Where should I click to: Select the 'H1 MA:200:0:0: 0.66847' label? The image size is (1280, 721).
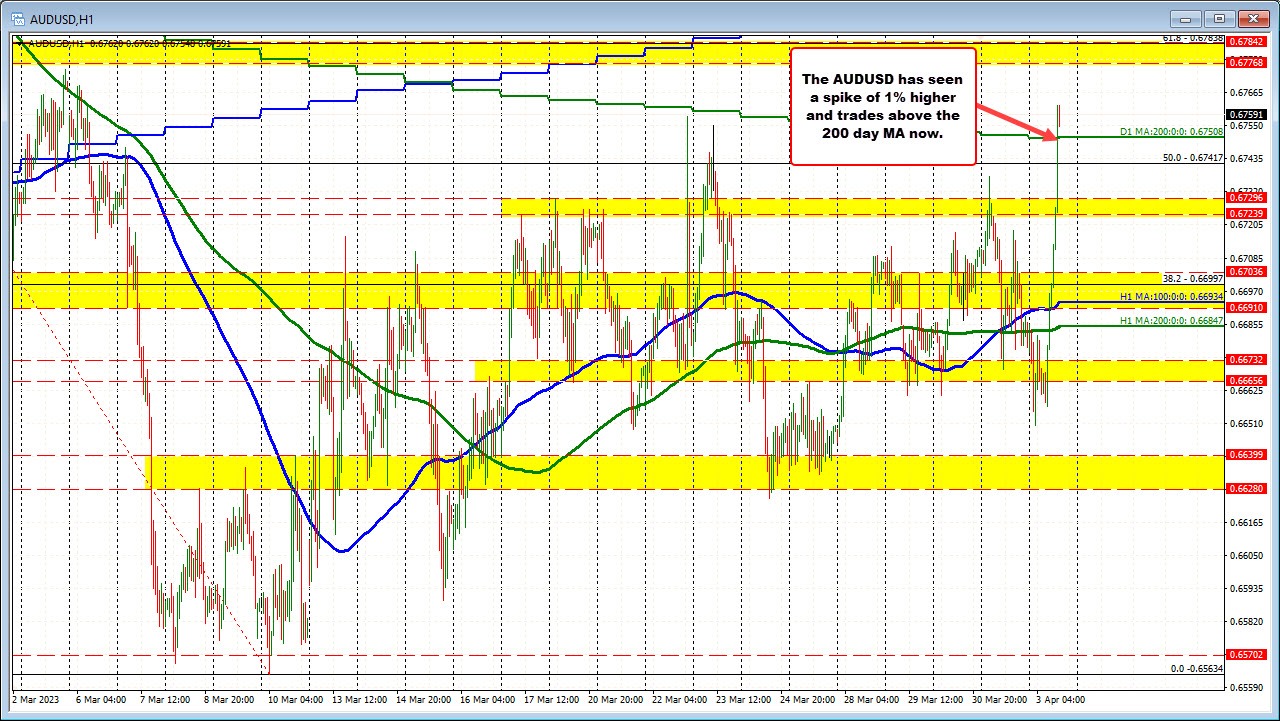click(1170, 321)
